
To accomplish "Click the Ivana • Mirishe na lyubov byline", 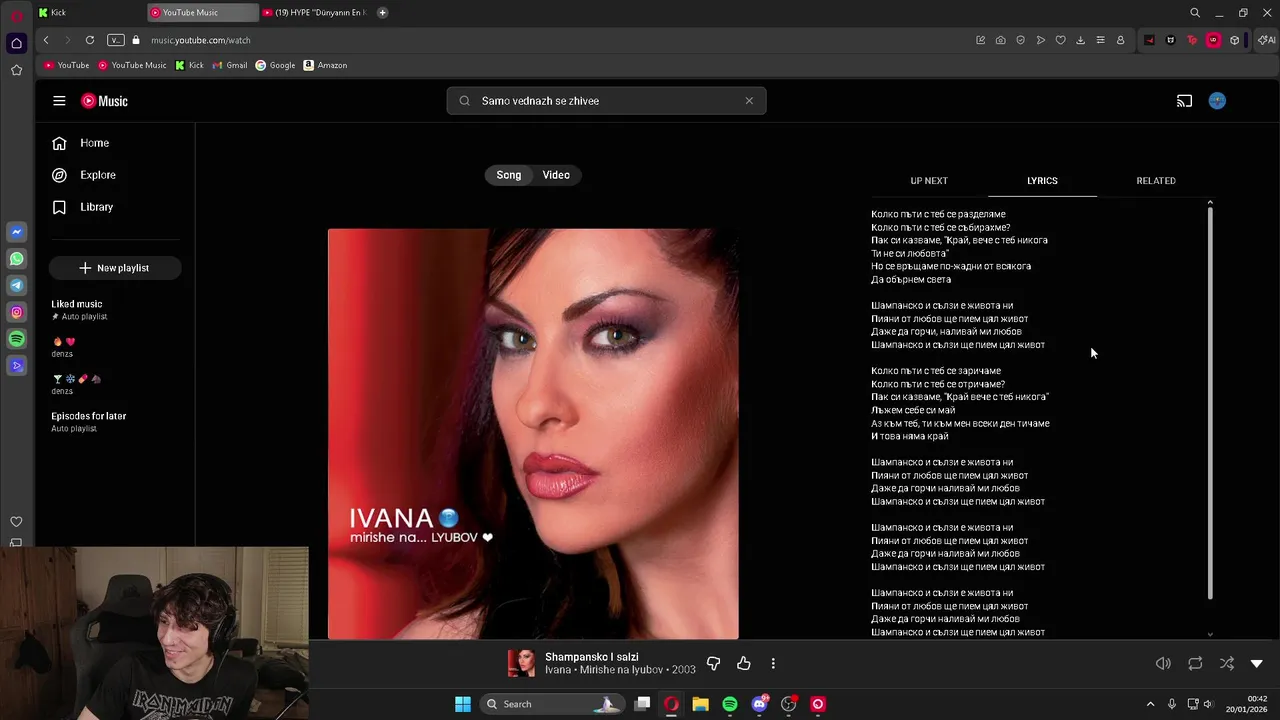I will (x=620, y=670).
